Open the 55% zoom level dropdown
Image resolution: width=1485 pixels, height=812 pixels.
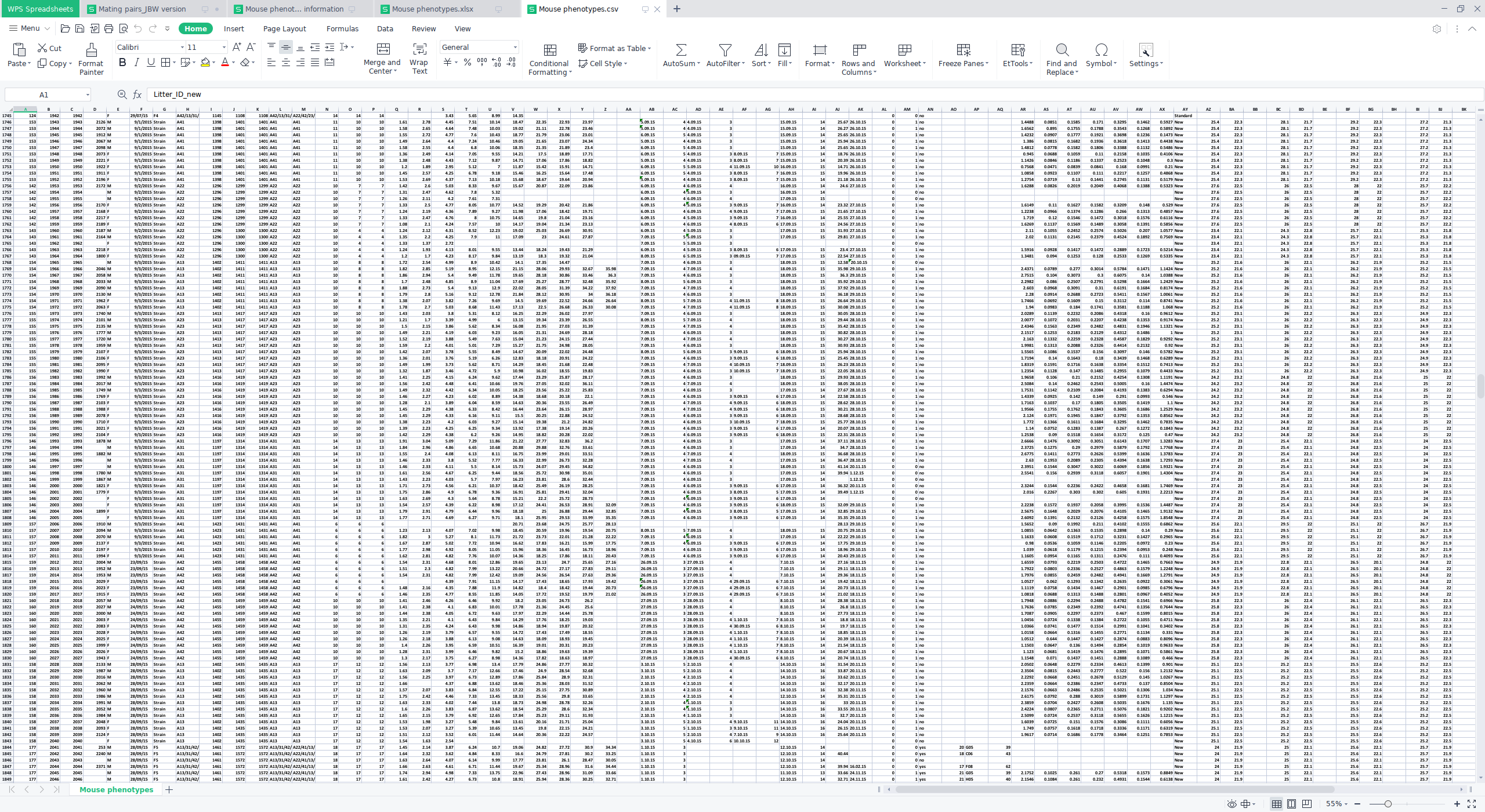(x=1337, y=804)
